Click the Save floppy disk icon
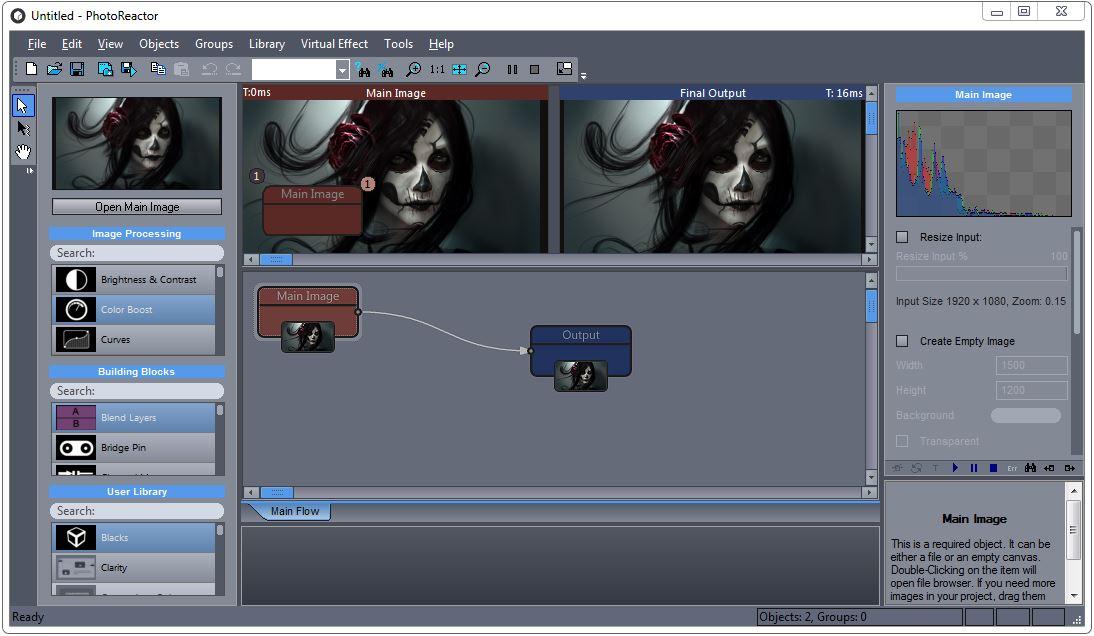Screen dimensions: 1094x636 pyautogui.click(x=77, y=69)
